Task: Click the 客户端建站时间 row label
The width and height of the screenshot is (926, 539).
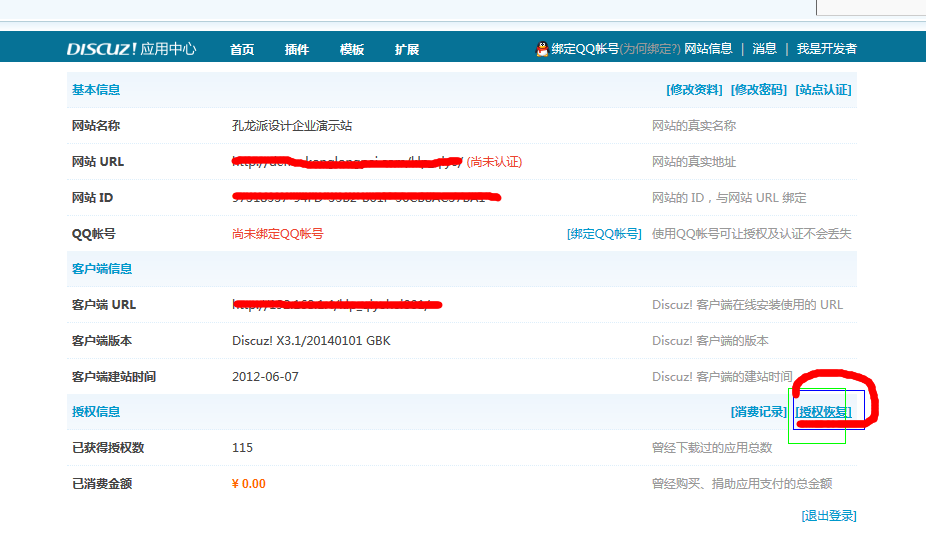Action: pyautogui.click(x=113, y=377)
